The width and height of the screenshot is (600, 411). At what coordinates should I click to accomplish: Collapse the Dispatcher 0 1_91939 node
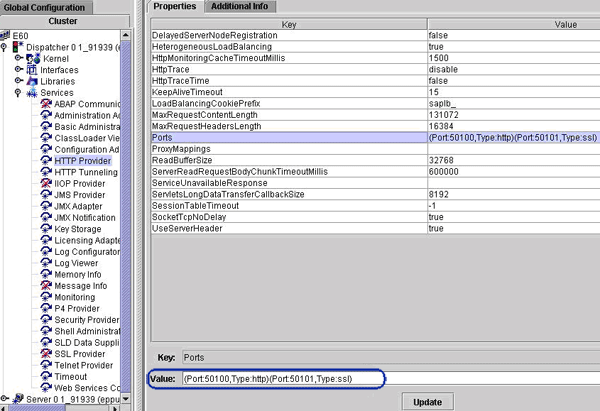pos(4,47)
